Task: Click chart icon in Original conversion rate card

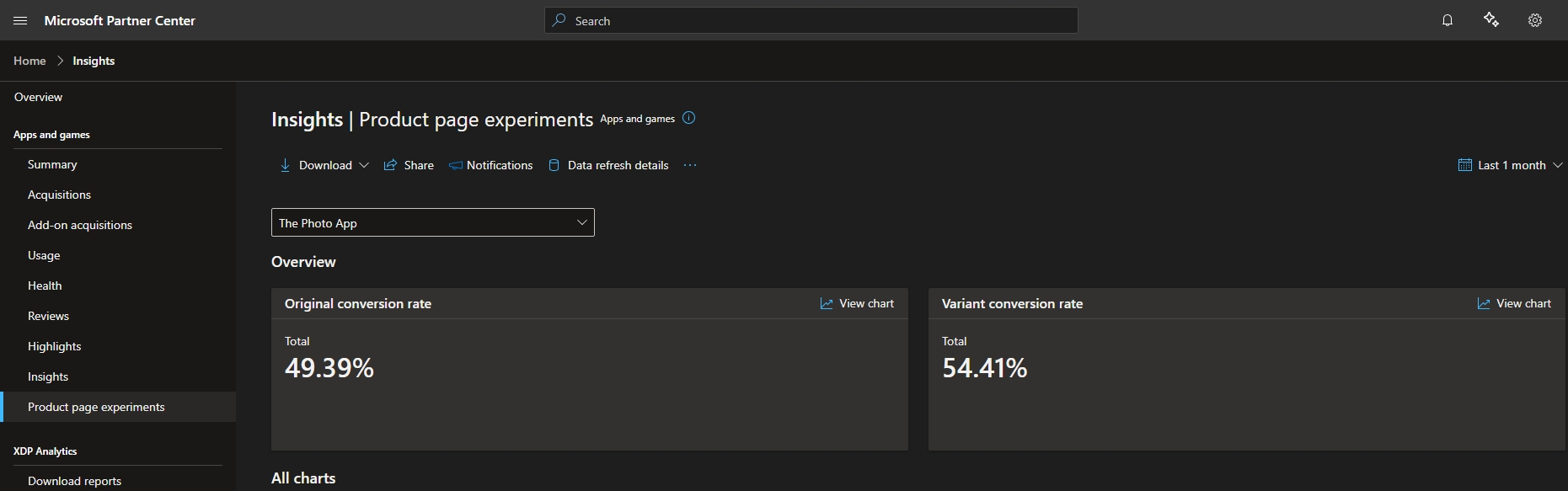Action: coord(827,303)
